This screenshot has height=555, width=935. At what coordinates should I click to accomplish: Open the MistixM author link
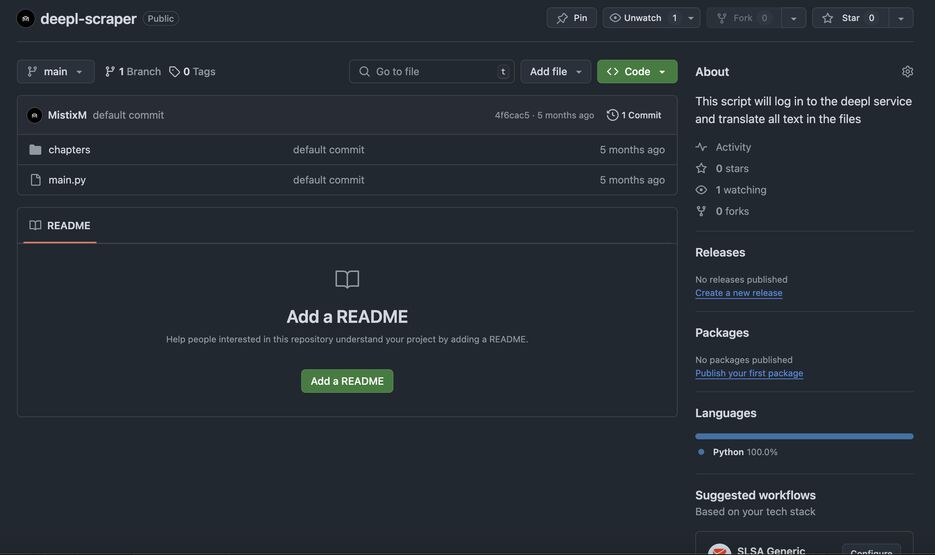point(67,115)
